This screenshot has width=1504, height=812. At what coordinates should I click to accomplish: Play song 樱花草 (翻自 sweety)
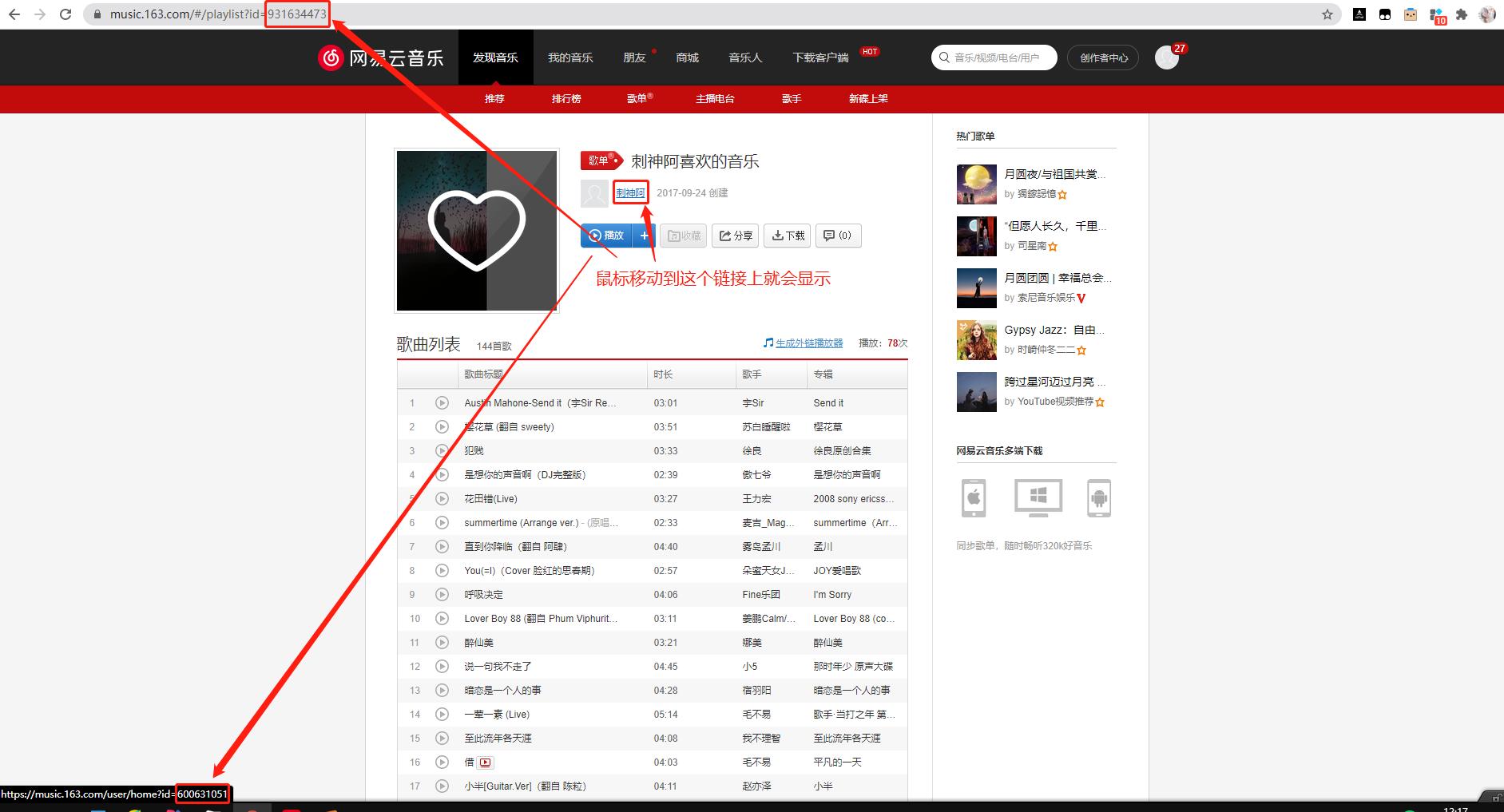(x=442, y=427)
